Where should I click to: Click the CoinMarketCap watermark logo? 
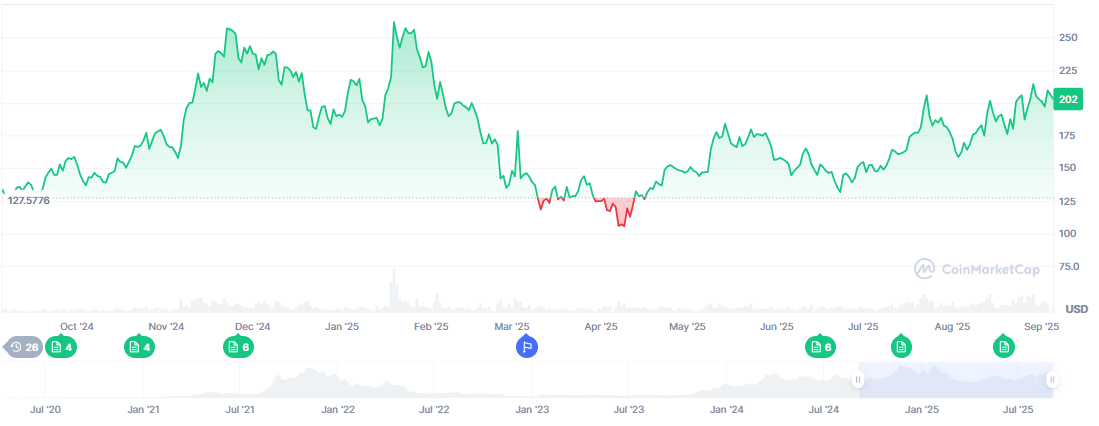977,268
